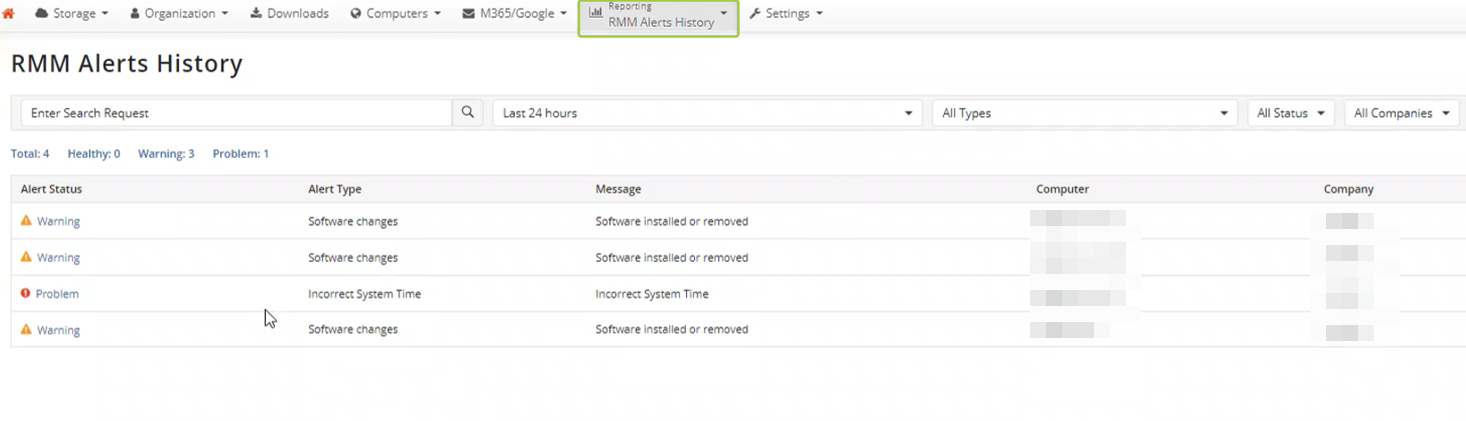Viewport: 1466px width, 421px height.
Task: Click the Enter Search Request field
Action: coord(236,113)
